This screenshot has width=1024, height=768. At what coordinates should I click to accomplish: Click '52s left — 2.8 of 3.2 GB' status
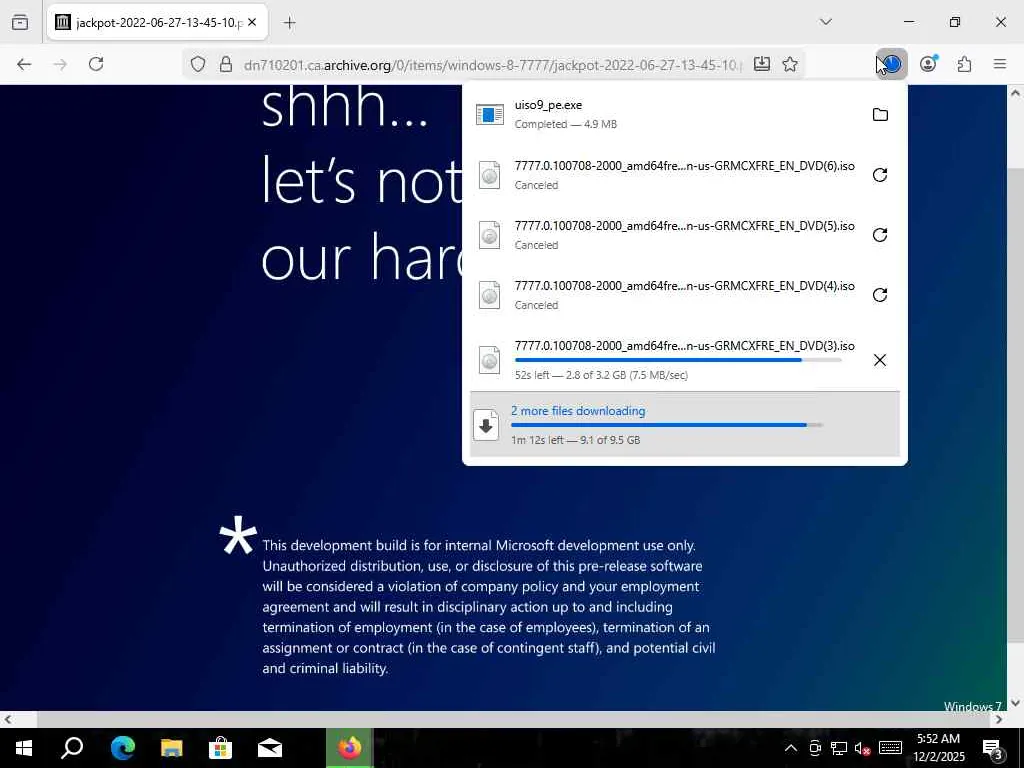601,375
